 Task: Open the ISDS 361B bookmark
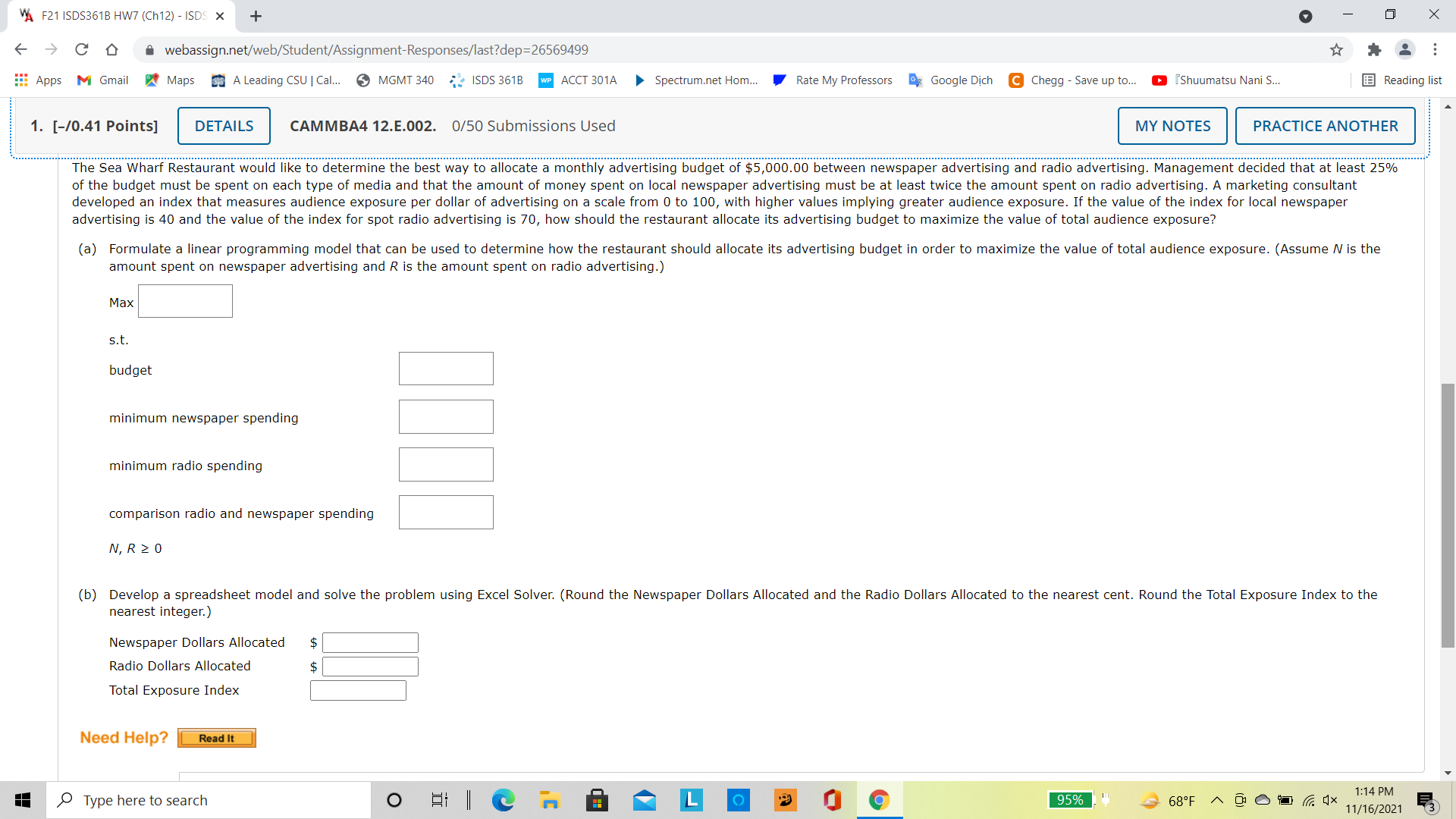tap(485, 80)
